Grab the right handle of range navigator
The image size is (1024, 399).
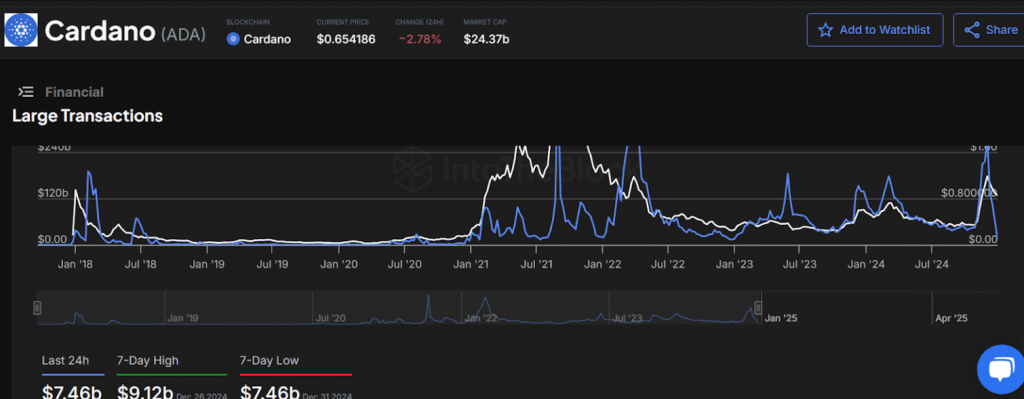pos(758,308)
